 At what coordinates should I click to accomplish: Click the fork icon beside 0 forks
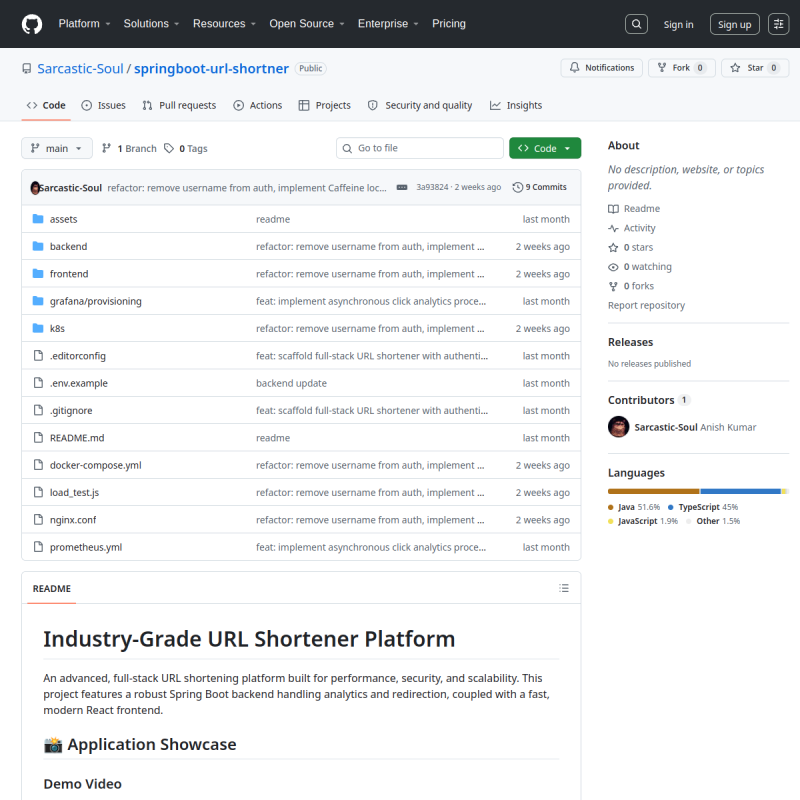tap(613, 286)
